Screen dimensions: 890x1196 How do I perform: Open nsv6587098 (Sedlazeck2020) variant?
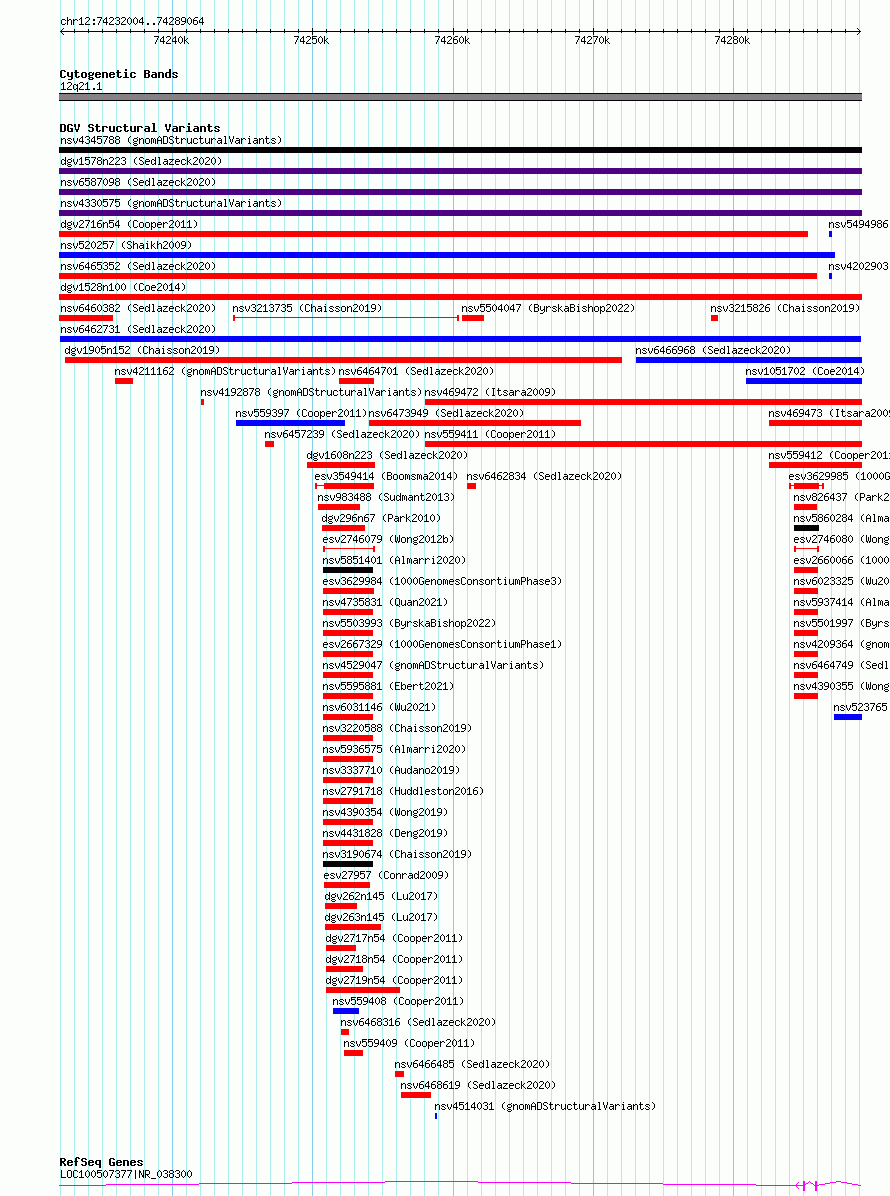coord(138,182)
